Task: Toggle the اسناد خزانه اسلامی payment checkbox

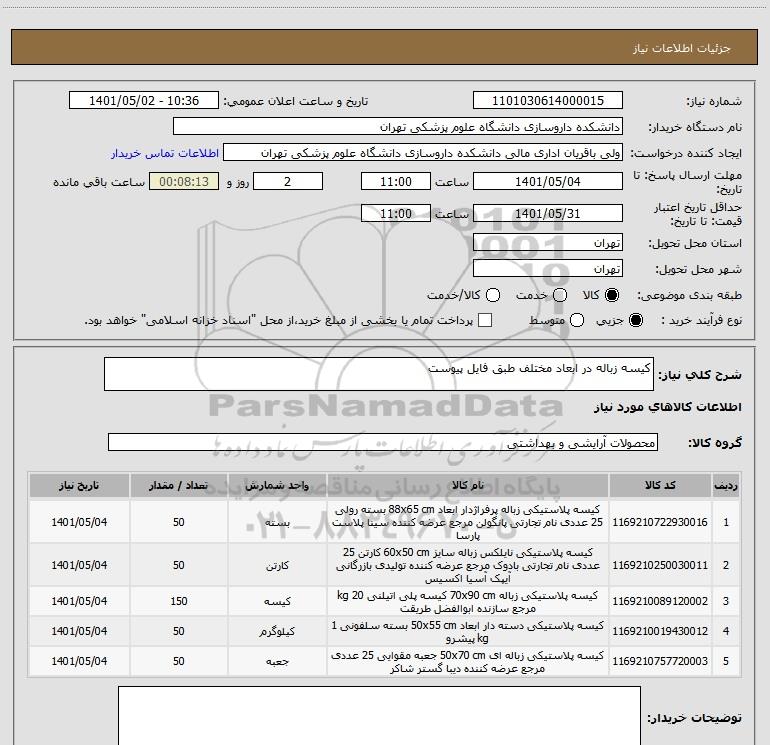Action: click(485, 320)
